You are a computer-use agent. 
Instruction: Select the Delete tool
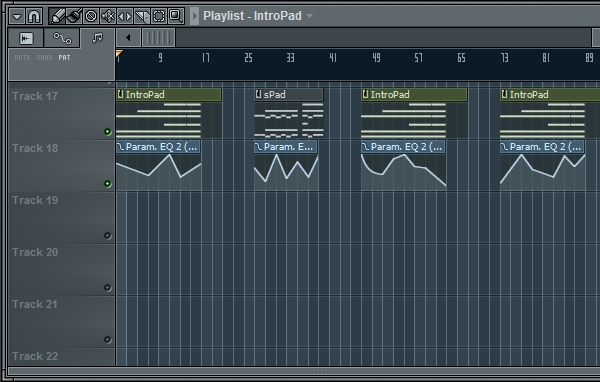(91, 16)
